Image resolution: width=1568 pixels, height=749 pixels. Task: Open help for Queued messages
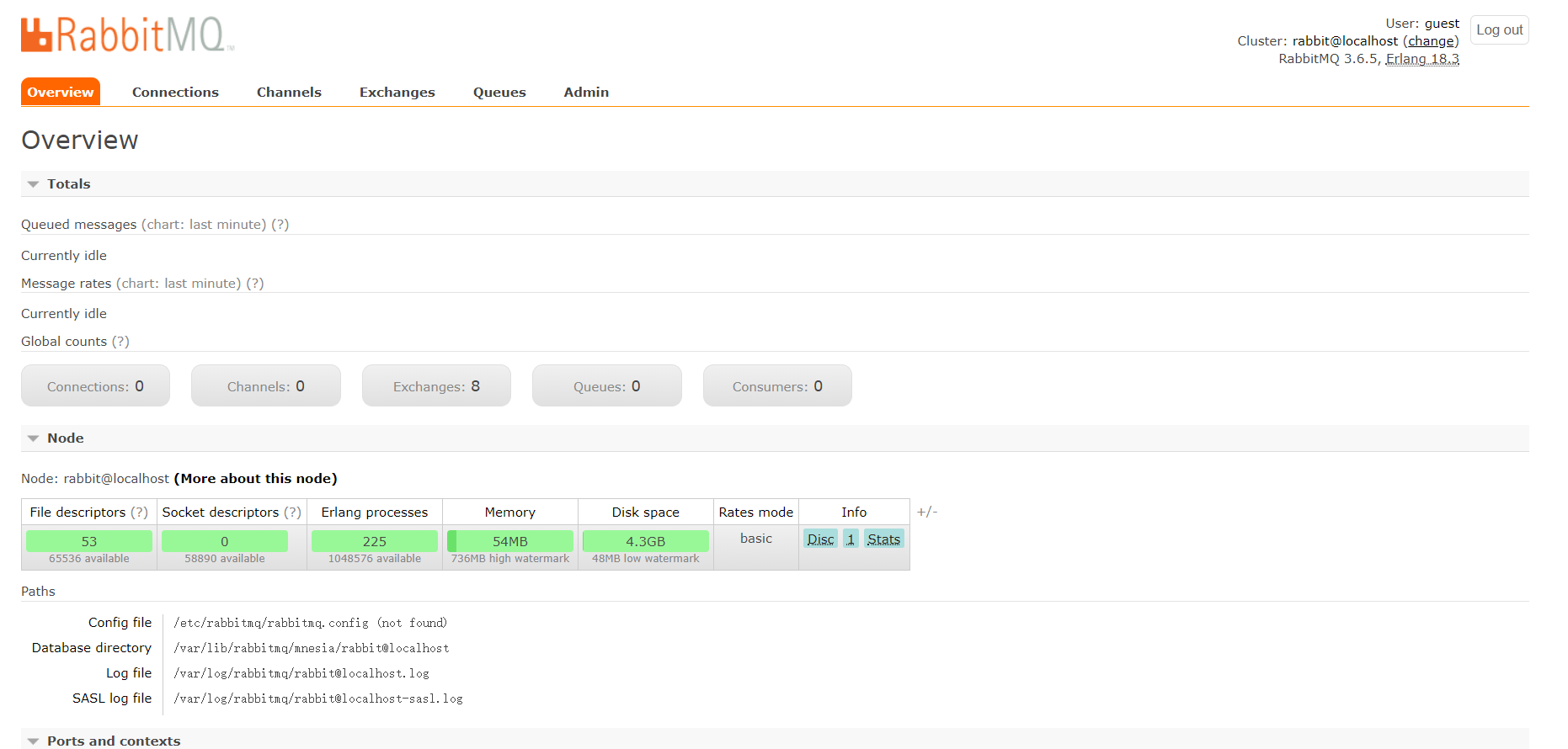click(280, 224)
